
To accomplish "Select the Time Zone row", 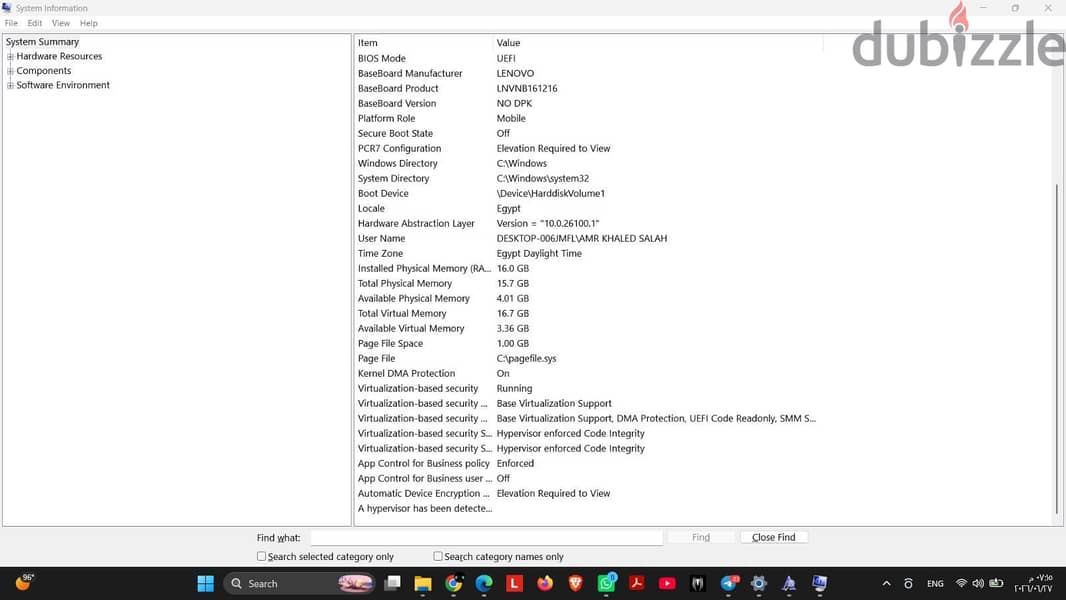I will tap(588, 253).
